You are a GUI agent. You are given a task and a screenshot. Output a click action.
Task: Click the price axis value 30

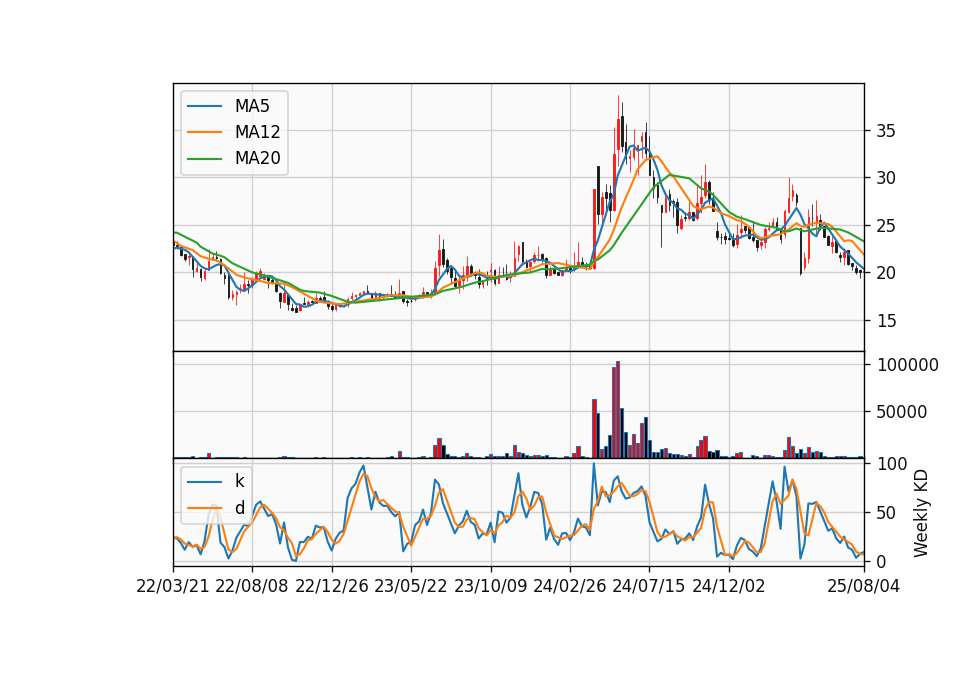(886, 178)
